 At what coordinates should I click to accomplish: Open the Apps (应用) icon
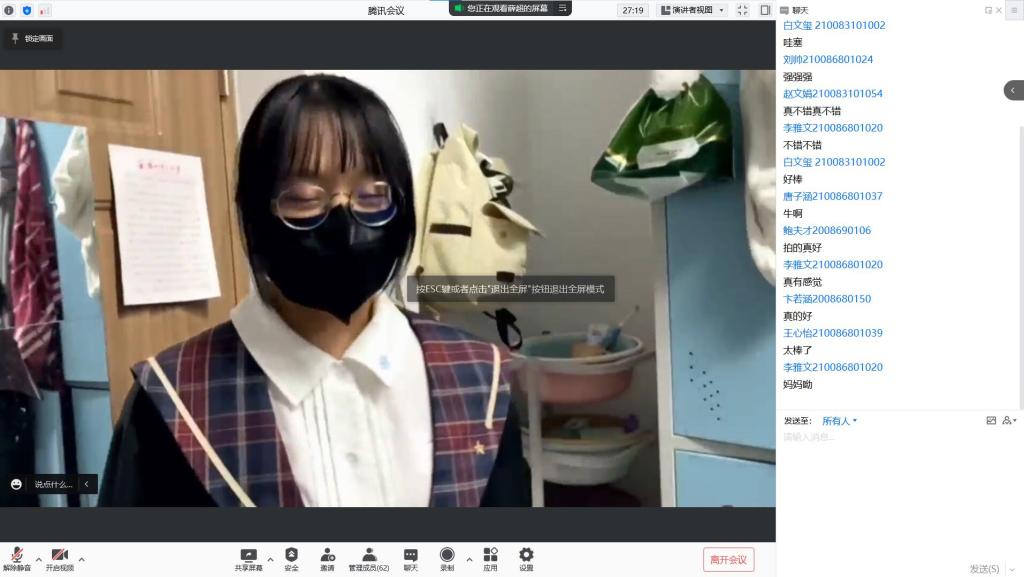[490, 555]
